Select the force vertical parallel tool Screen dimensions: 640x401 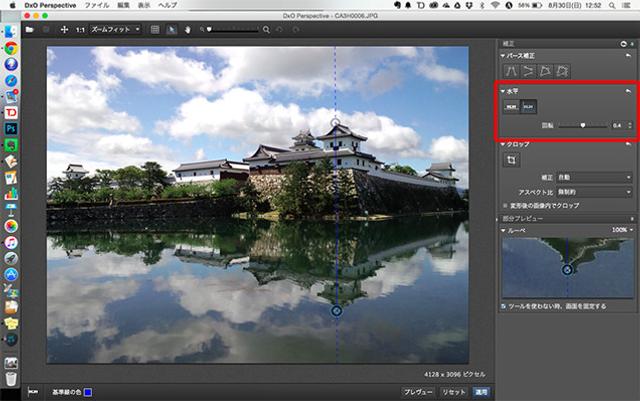click(x=512, y=70)
